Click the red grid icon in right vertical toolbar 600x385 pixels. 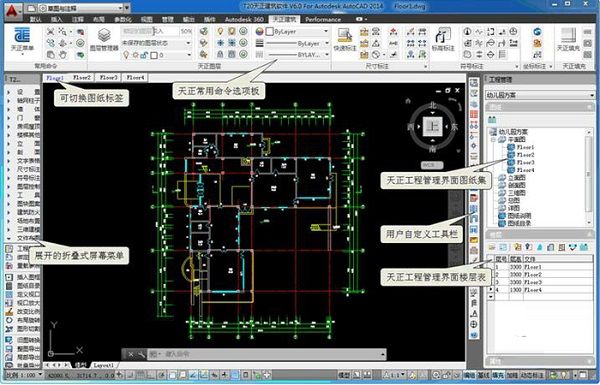pos(474,114)
